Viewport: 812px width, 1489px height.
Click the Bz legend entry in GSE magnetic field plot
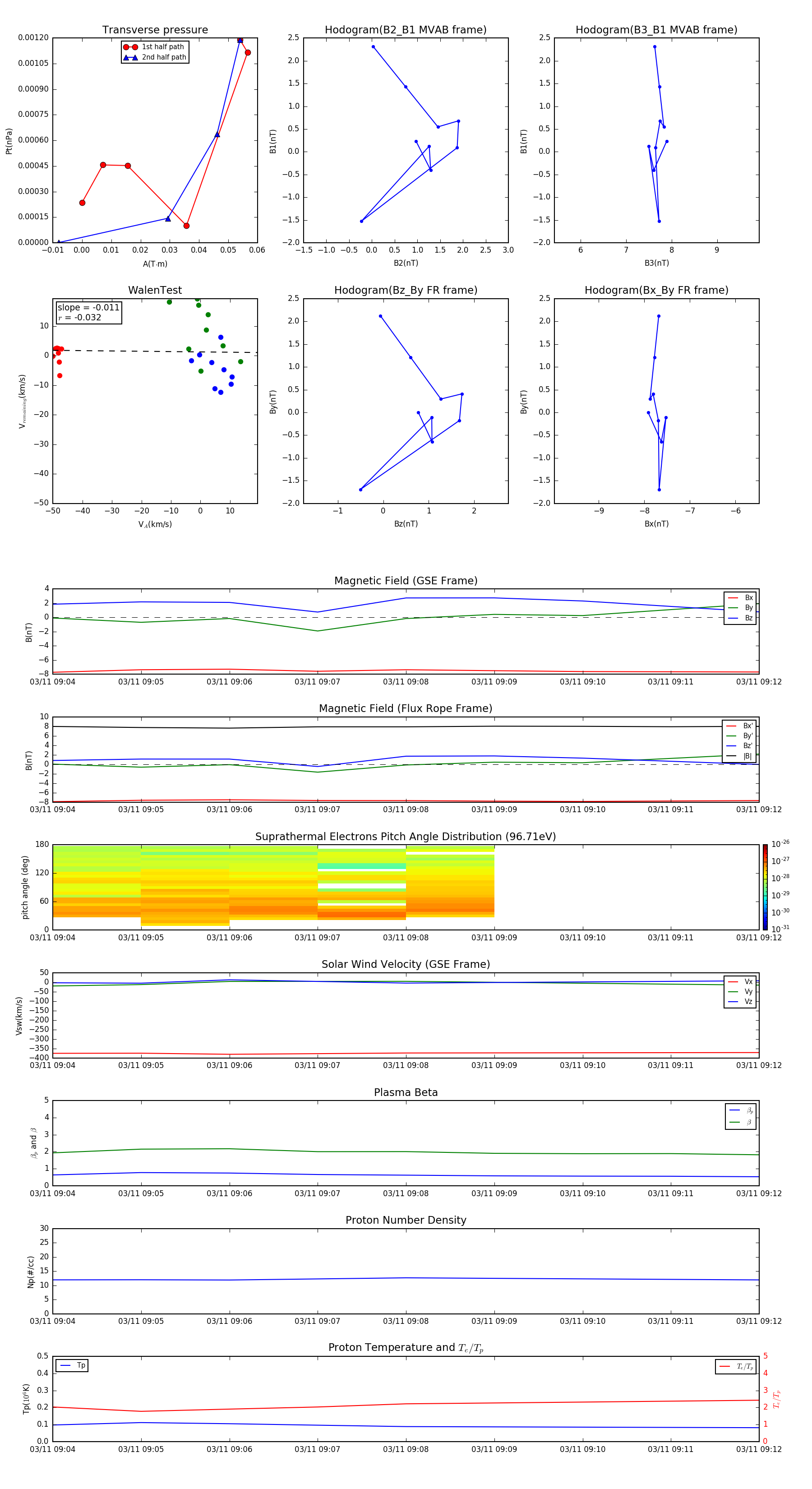pyautogui.click(x=740, y=618)
